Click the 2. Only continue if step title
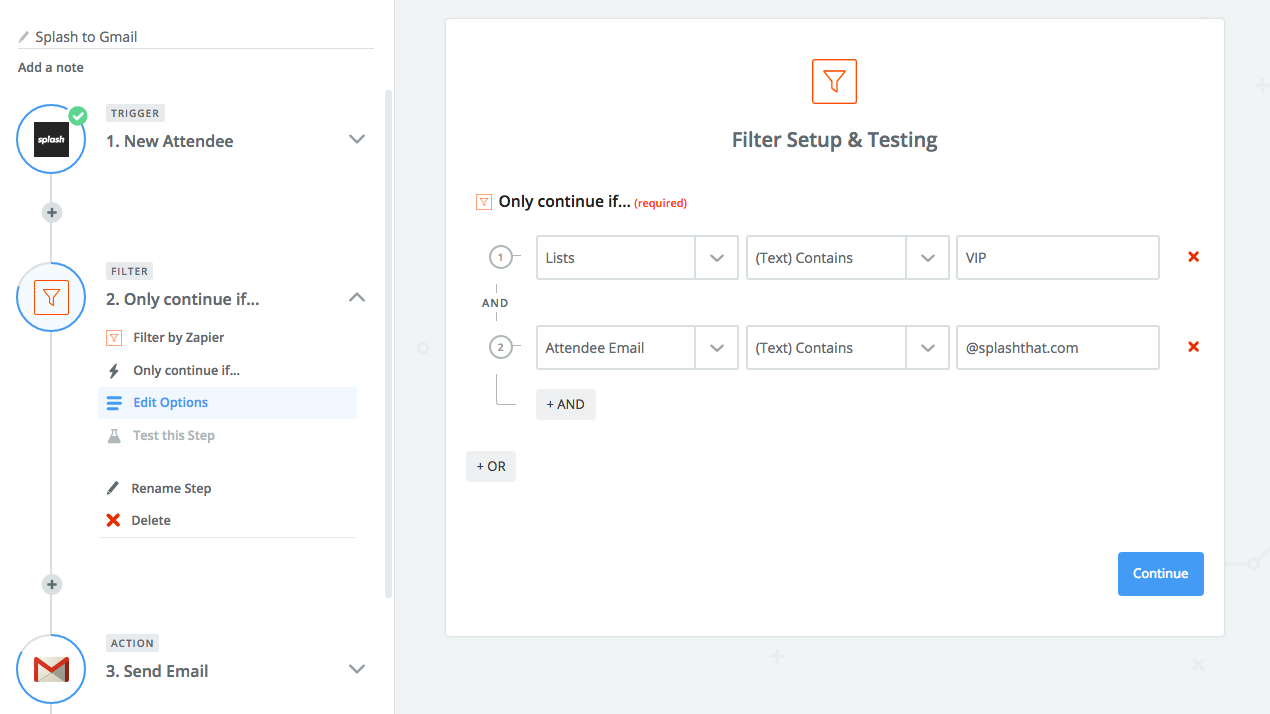1270x714 pixels. pos(183,299)
